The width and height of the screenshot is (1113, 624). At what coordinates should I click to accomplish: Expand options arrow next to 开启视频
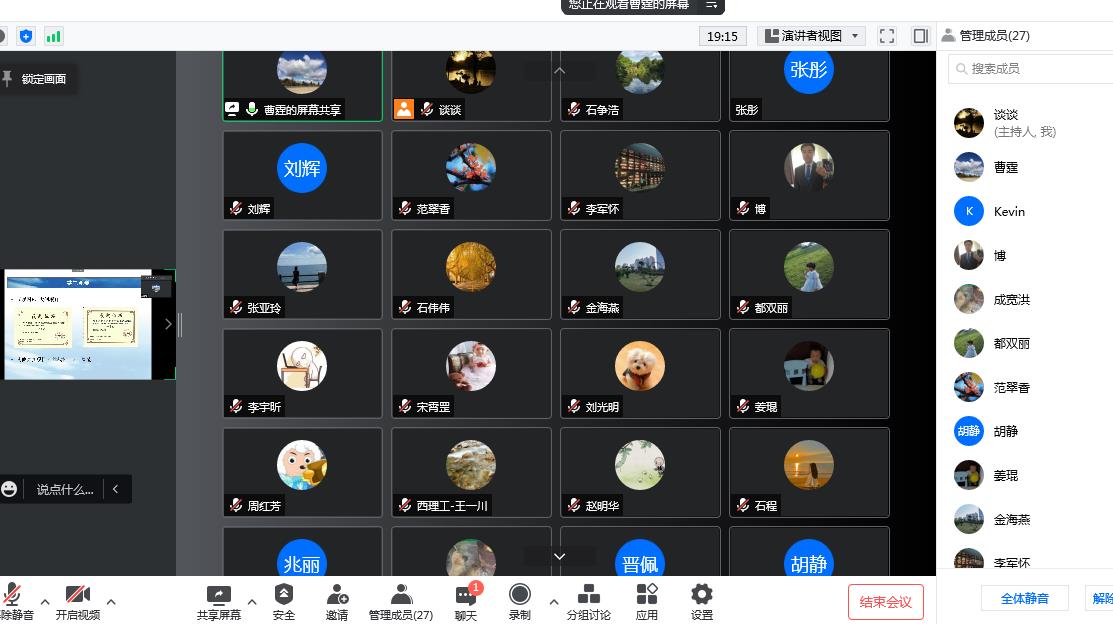pyautogui.click(x=111, y=602)
